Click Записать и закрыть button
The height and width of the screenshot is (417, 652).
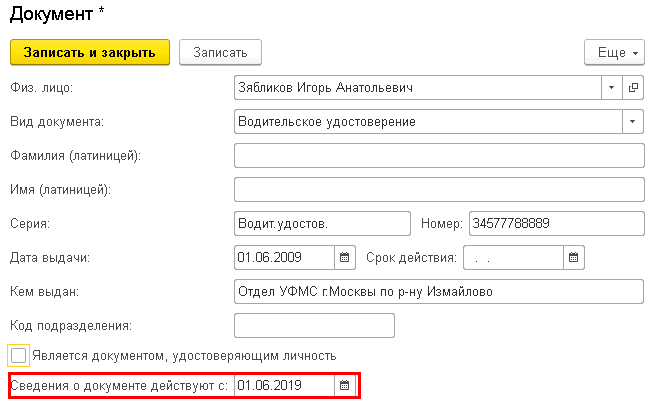click(90, 52)
